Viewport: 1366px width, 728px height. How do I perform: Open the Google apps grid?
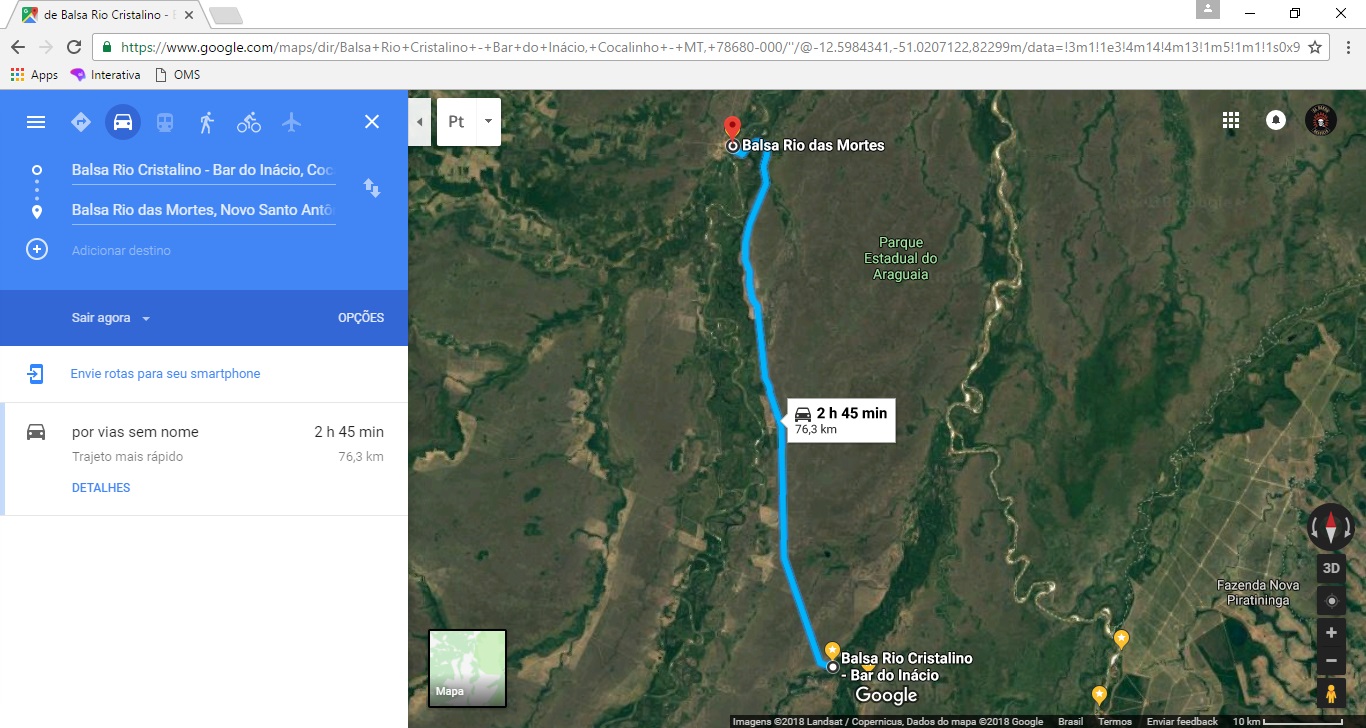[1231, 121]
